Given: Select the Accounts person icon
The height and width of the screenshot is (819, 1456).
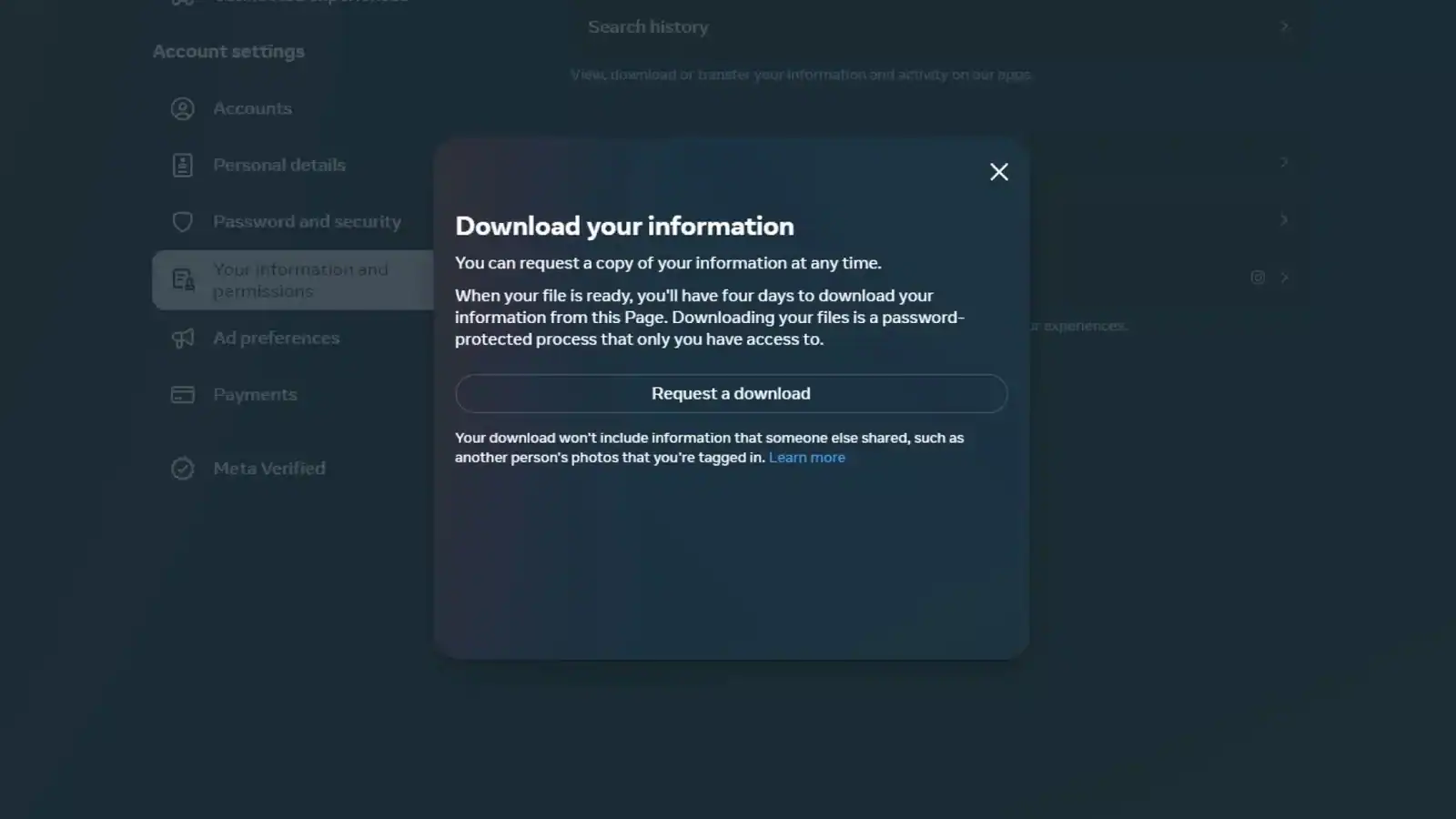Looking at the screenshot, I should tap(183, 107).
